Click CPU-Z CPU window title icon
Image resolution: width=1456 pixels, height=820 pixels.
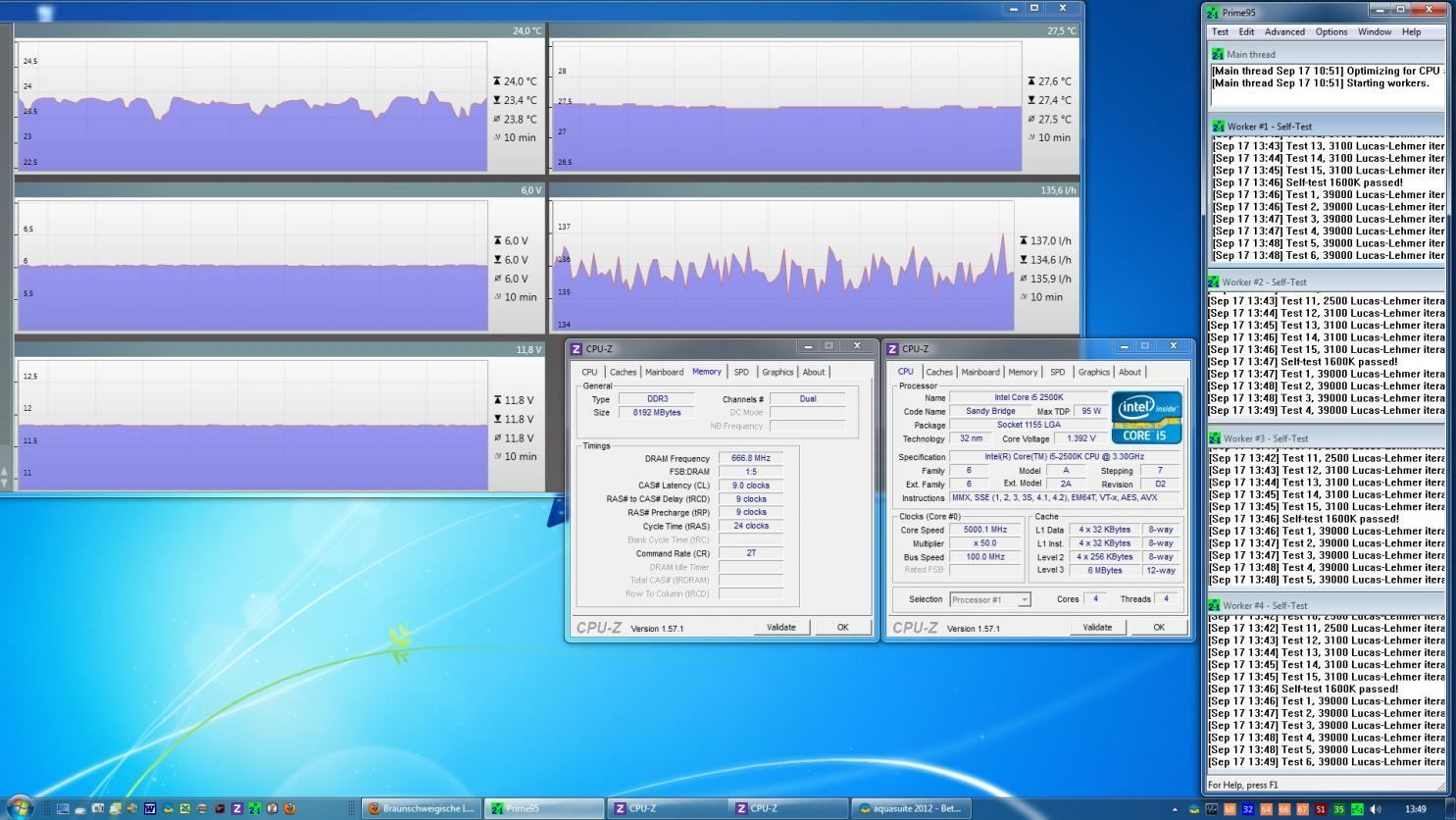892,348
